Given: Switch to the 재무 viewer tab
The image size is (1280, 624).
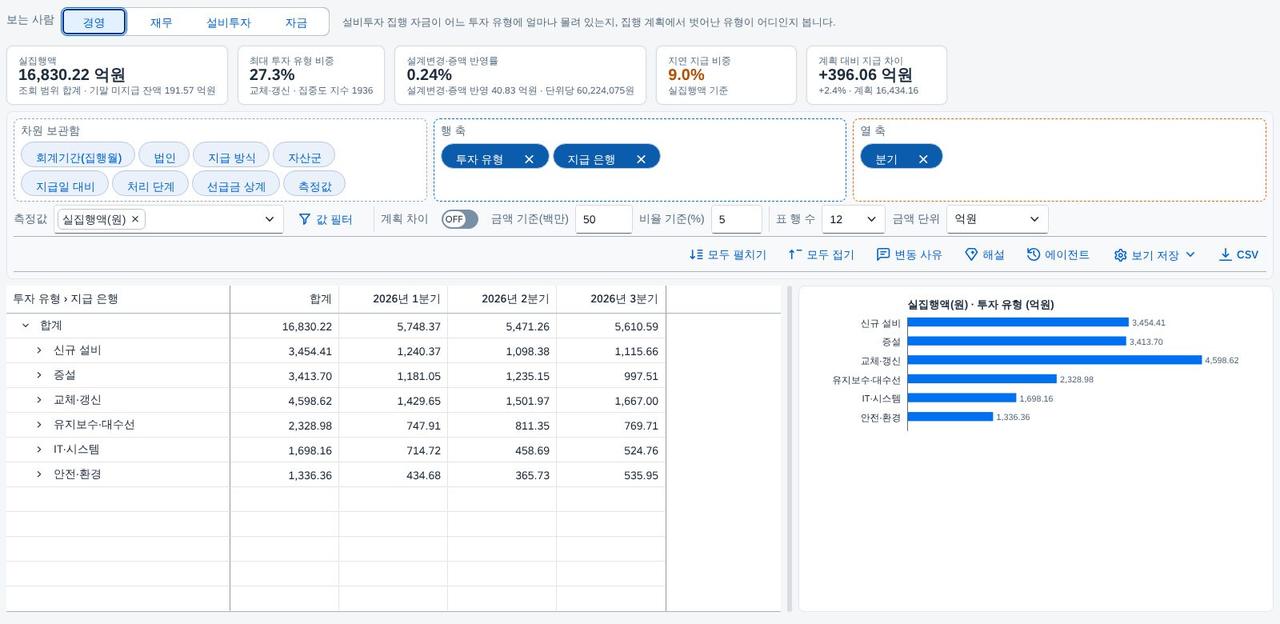Looking at the screenshot, I should click(161, 22).
